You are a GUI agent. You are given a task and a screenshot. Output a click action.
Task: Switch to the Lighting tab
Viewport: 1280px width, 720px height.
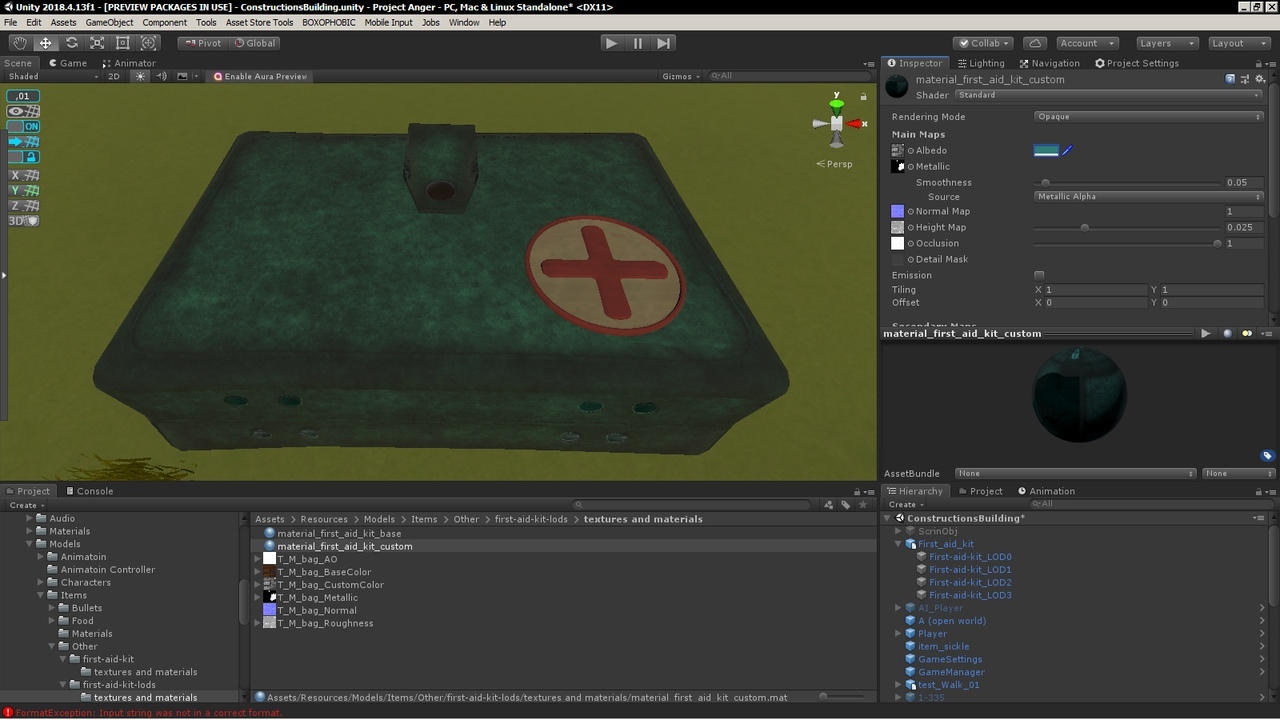980,63
